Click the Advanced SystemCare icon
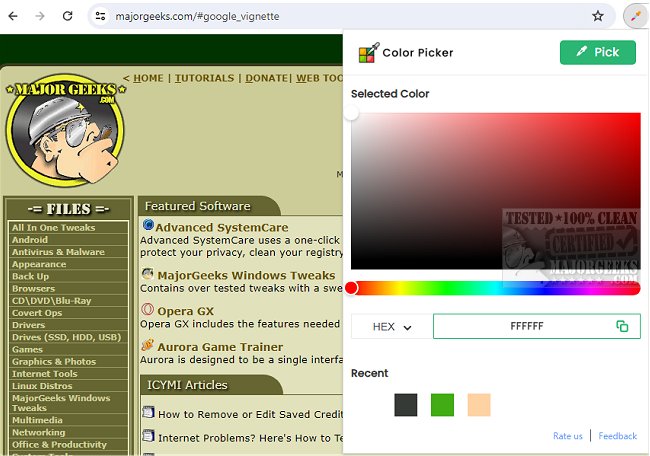 (148, 225)
